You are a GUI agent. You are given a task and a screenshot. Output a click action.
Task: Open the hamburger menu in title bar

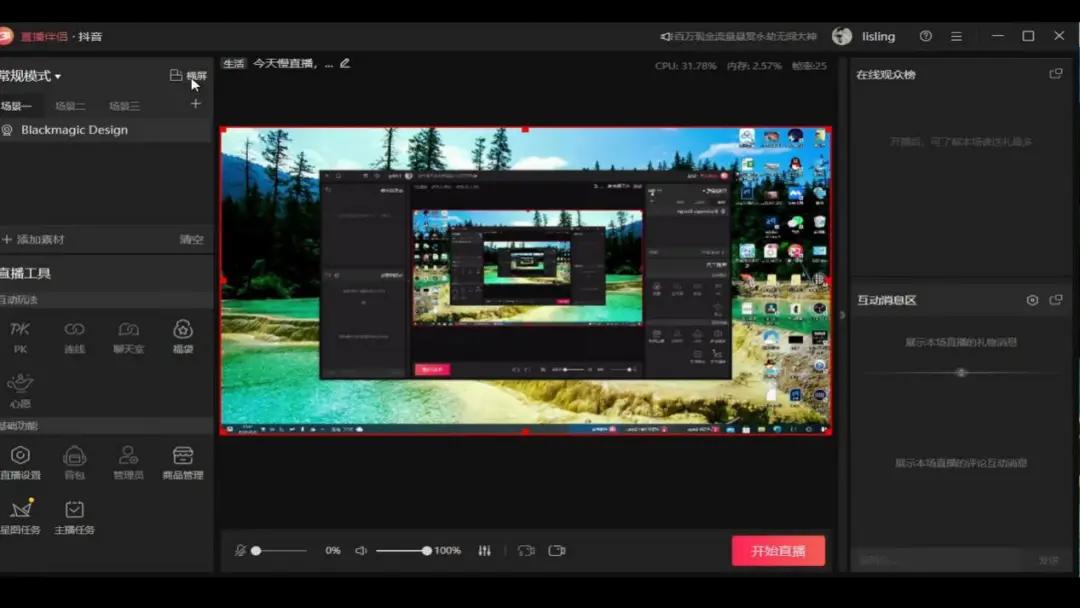957,36
